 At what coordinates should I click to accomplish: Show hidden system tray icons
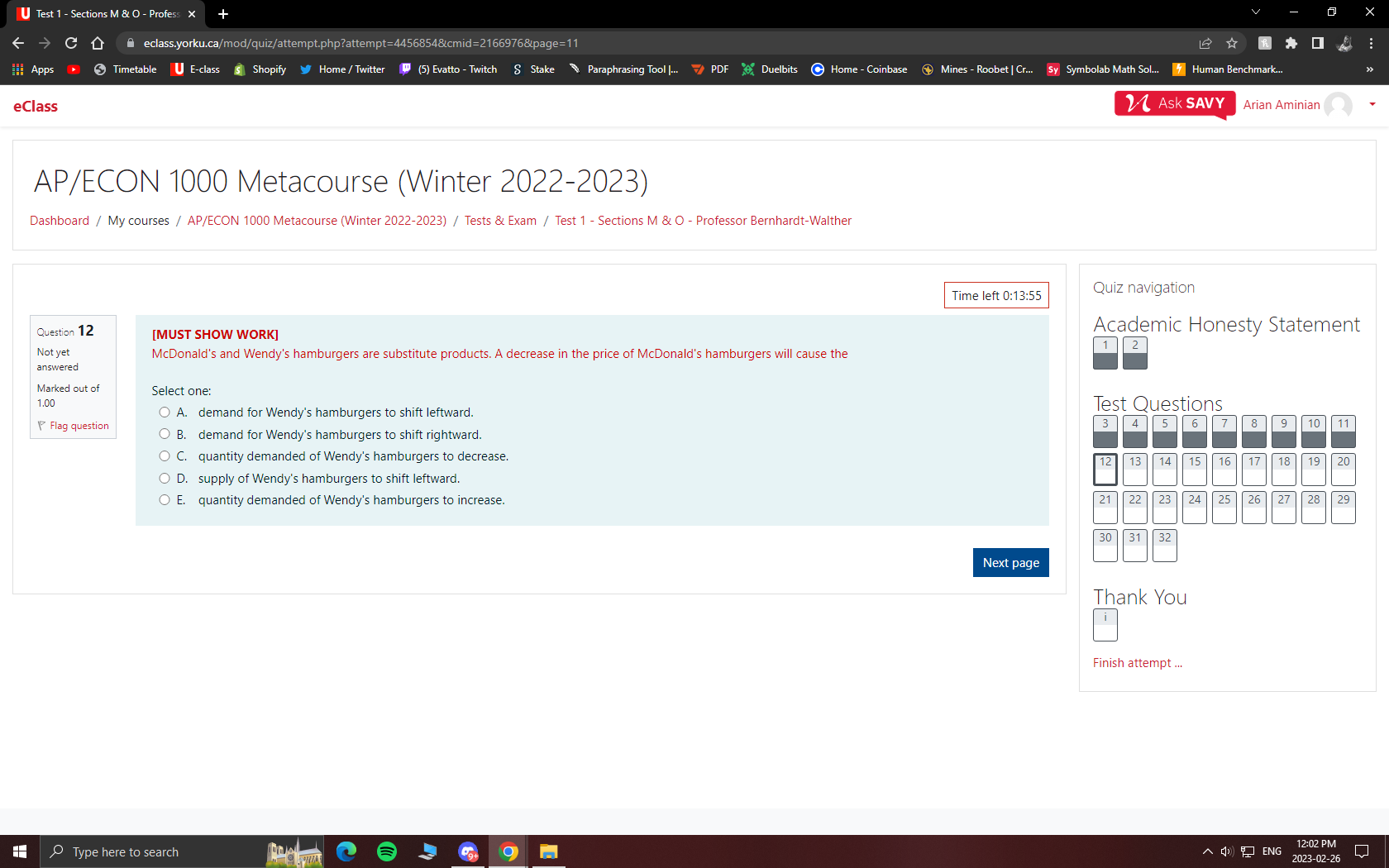click(1207, 851)
